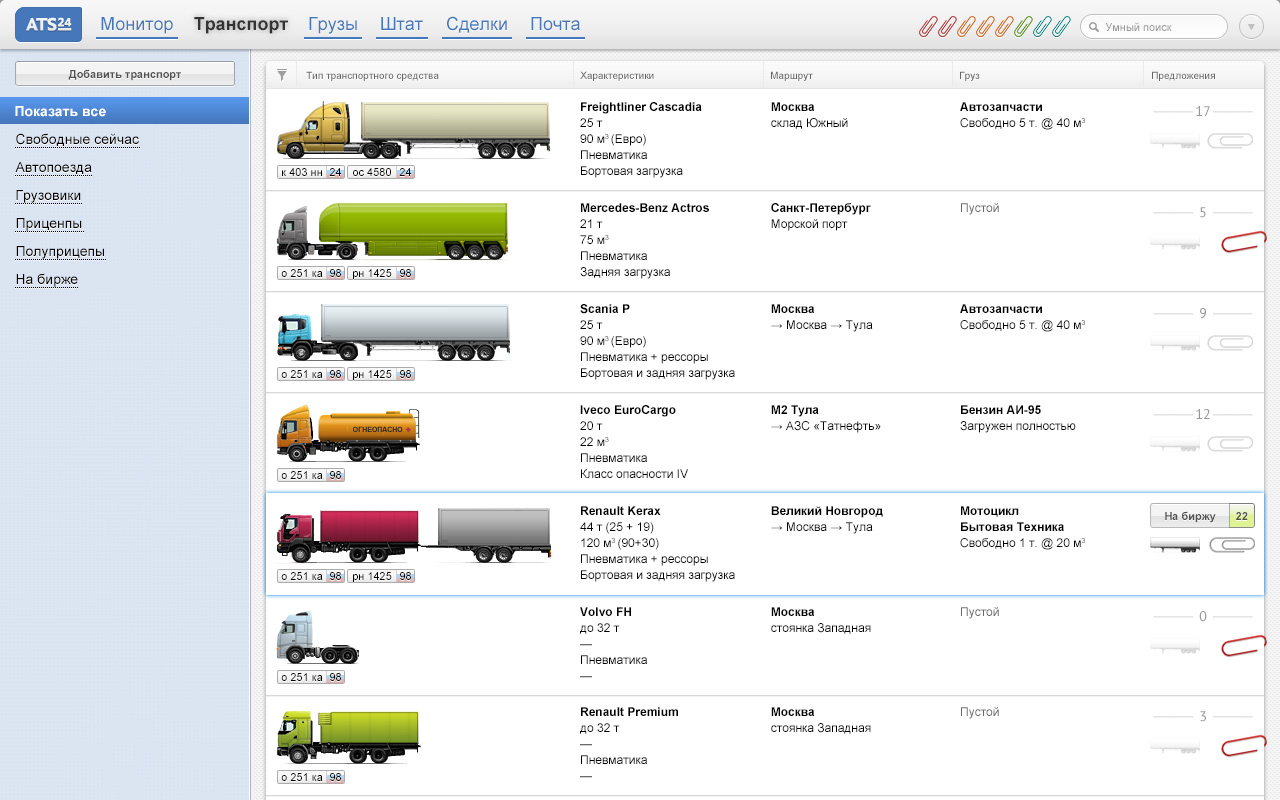Toggle the gray paperclip in Freightliner Cascadia row

pos(1230,141)
